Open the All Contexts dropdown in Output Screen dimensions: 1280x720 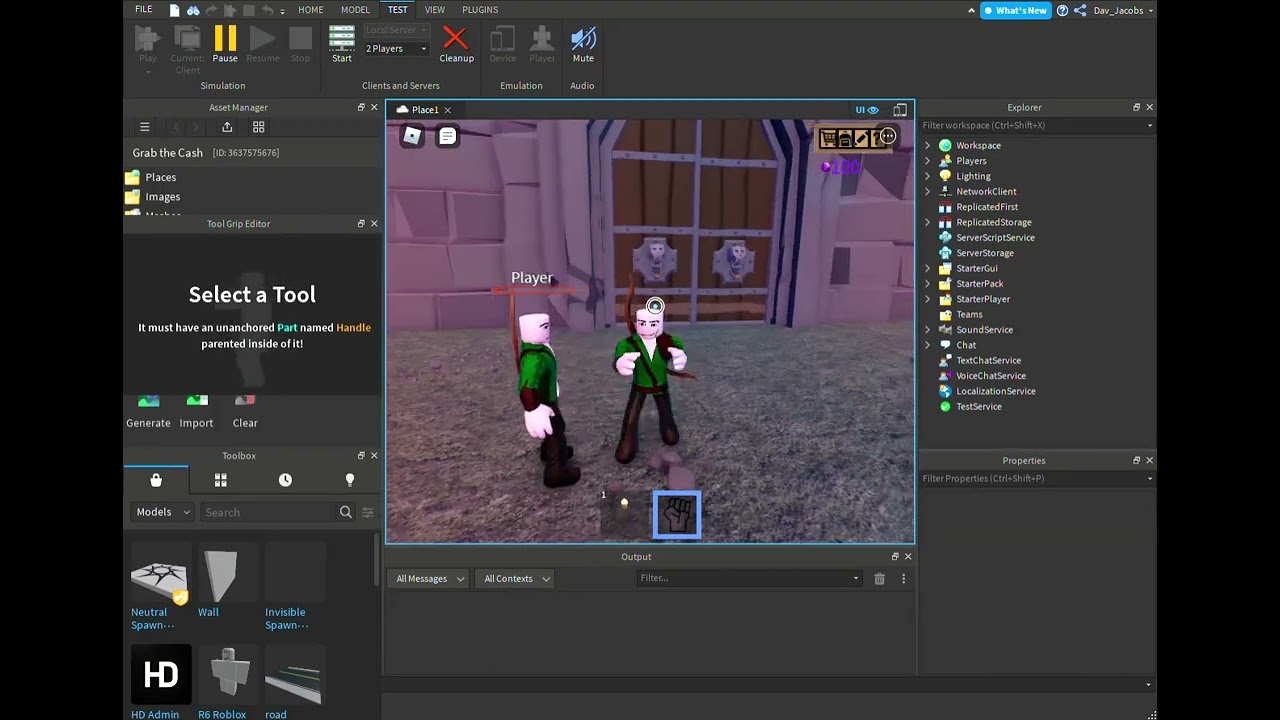click(x=517, y=578)
